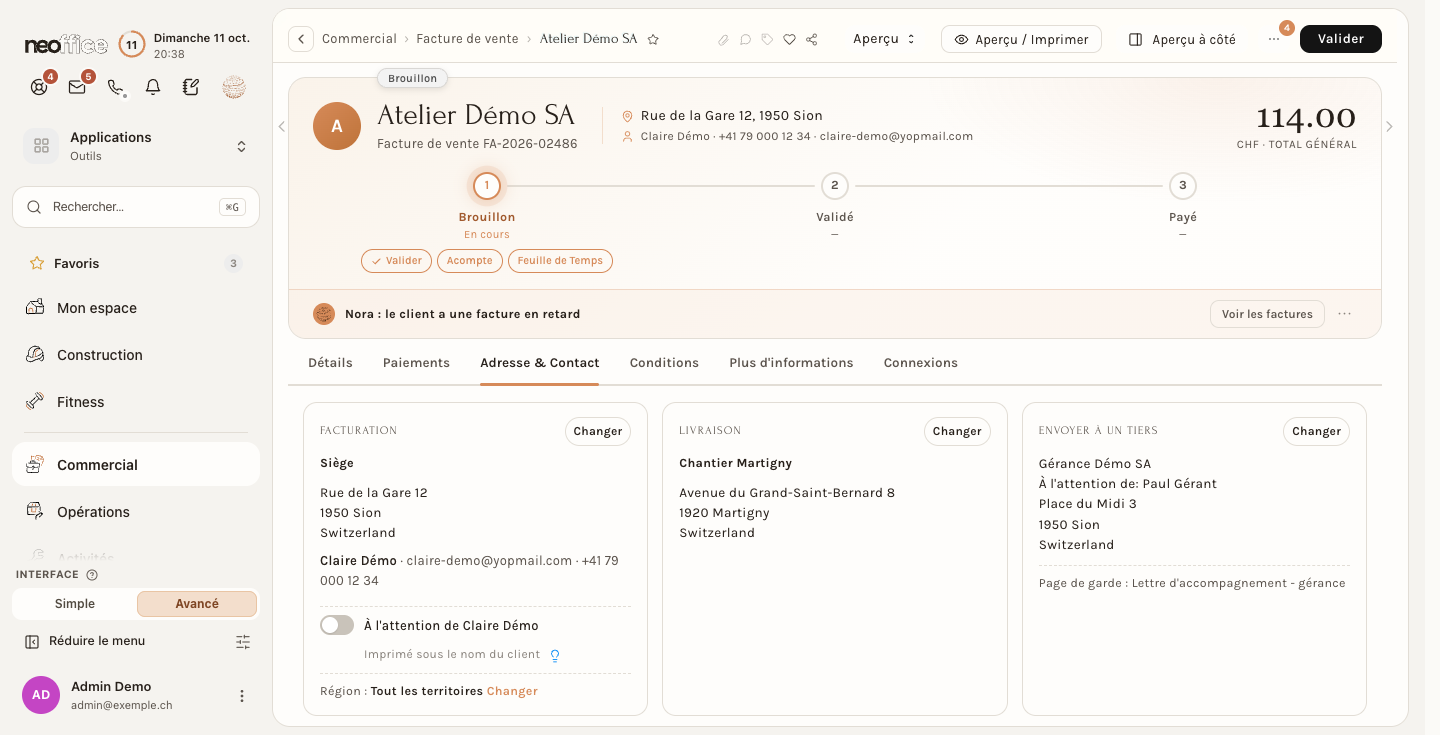1440x735 pixels.
Task: Switch interface to Avancé mode
Action: click(197, 604)
